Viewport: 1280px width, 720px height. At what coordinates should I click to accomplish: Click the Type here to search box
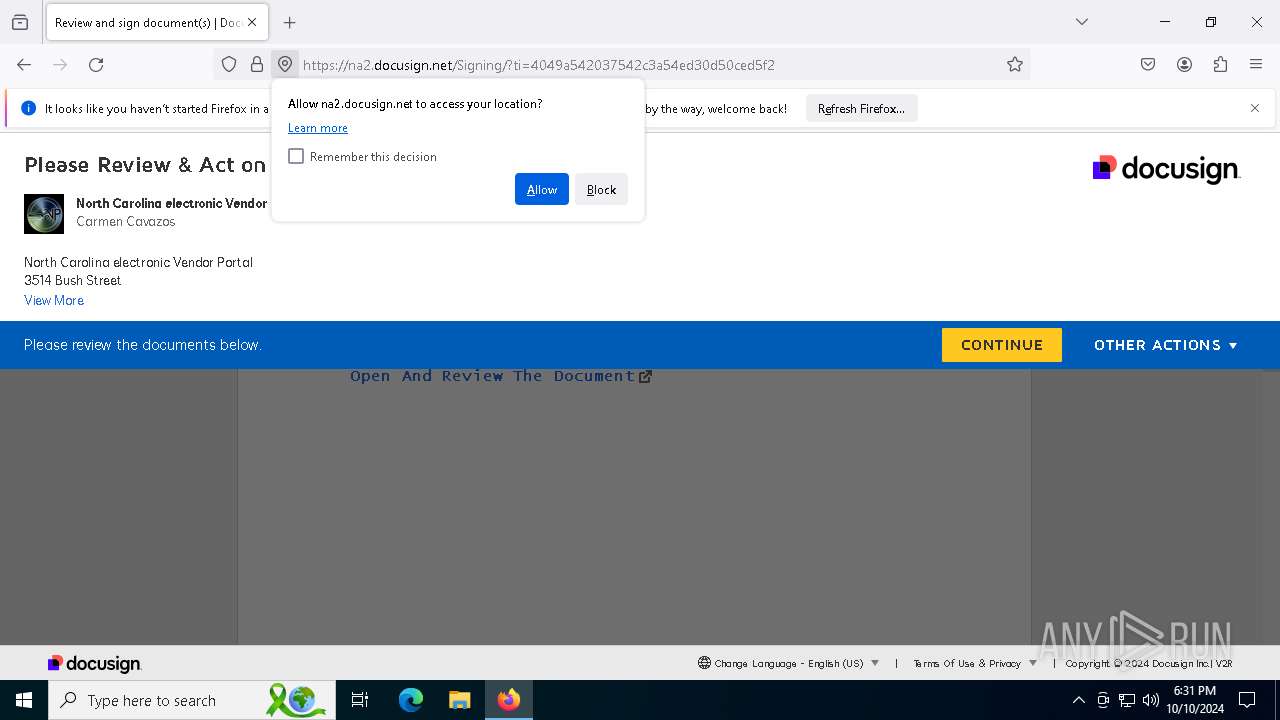pyautogui.click(x=190, y=700)
